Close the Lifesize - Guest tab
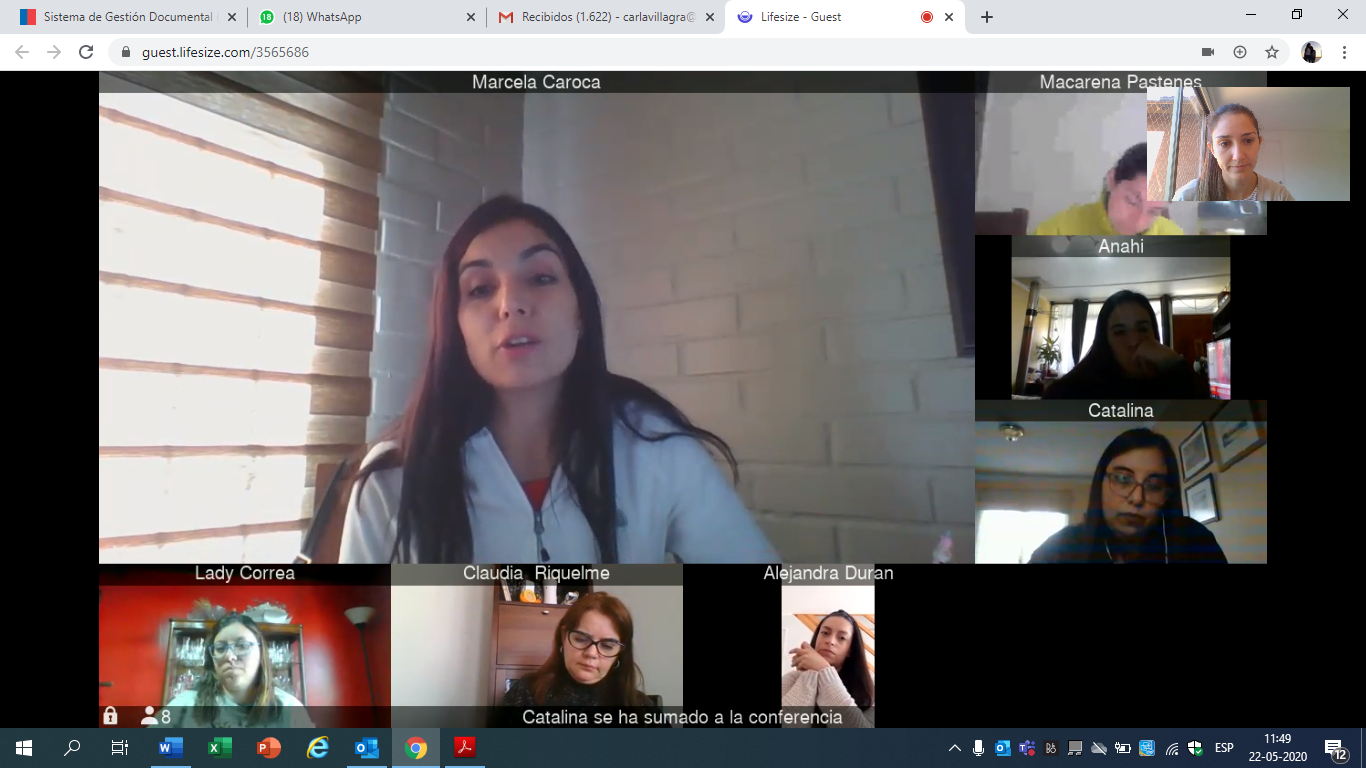 point(949,17)
